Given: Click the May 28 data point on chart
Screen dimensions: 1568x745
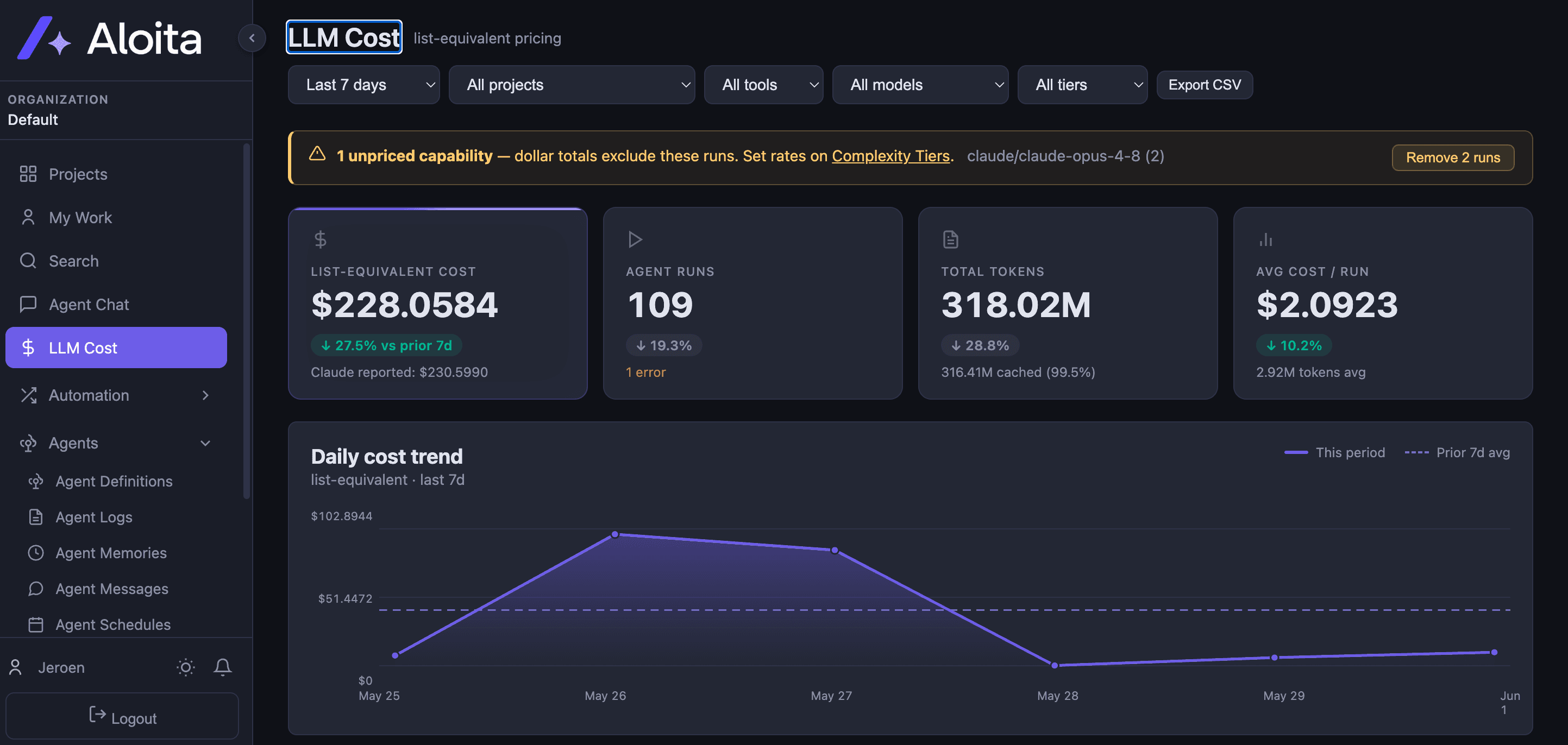Looking at the screenshot, I should 1054,665.
